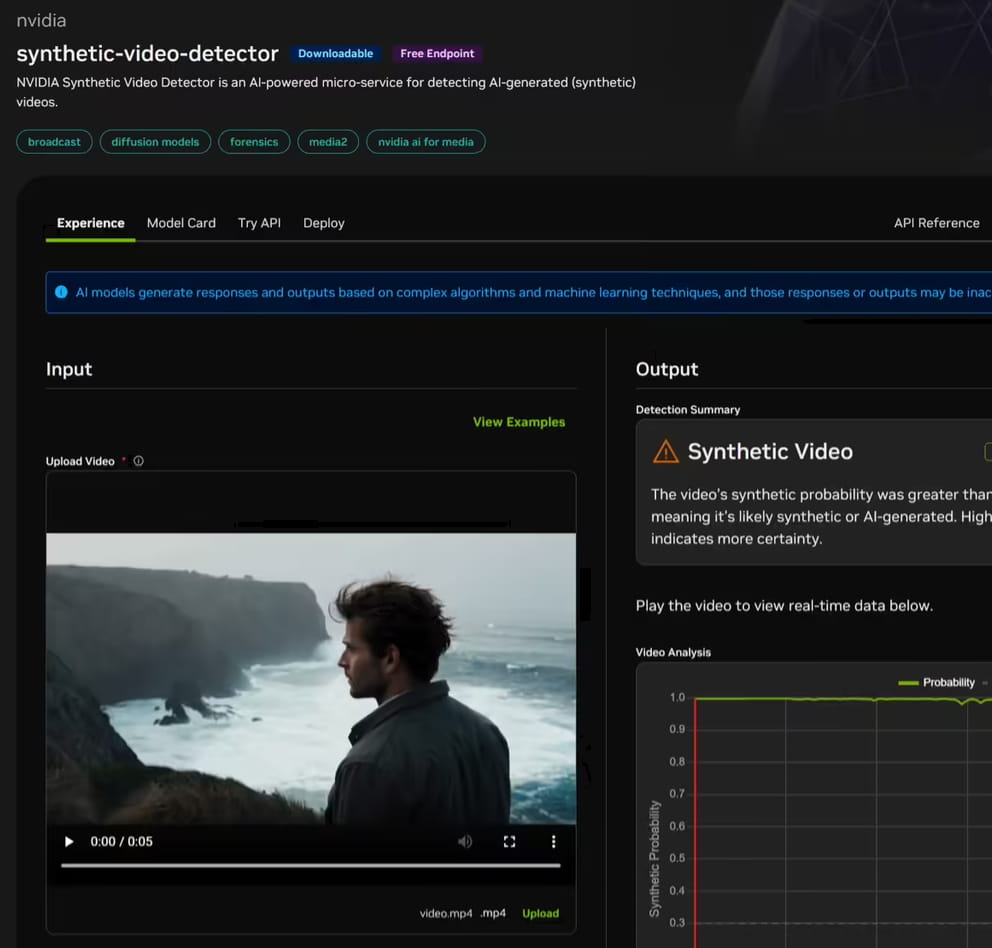This screenshot has width=992, height=948.
Task: Go to the Deploy tab
Action: 324,223
